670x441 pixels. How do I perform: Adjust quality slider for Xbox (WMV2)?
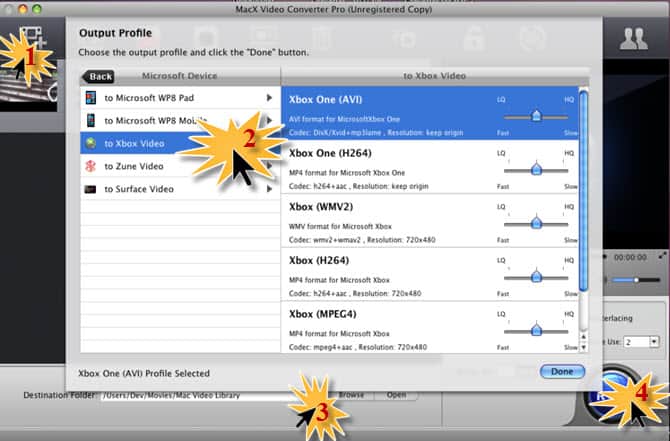pos(536,223)
